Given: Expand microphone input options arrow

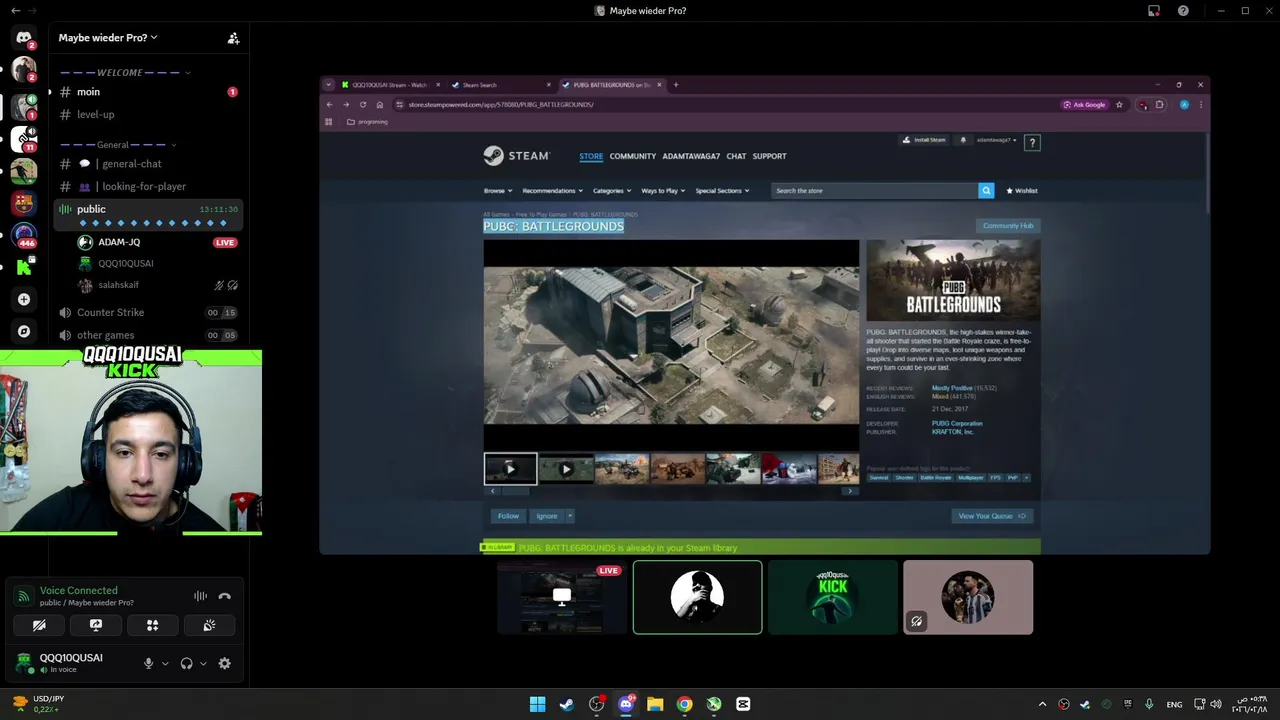Looking at the screenshot, I should pyautogui.click(x=165, y=663).
